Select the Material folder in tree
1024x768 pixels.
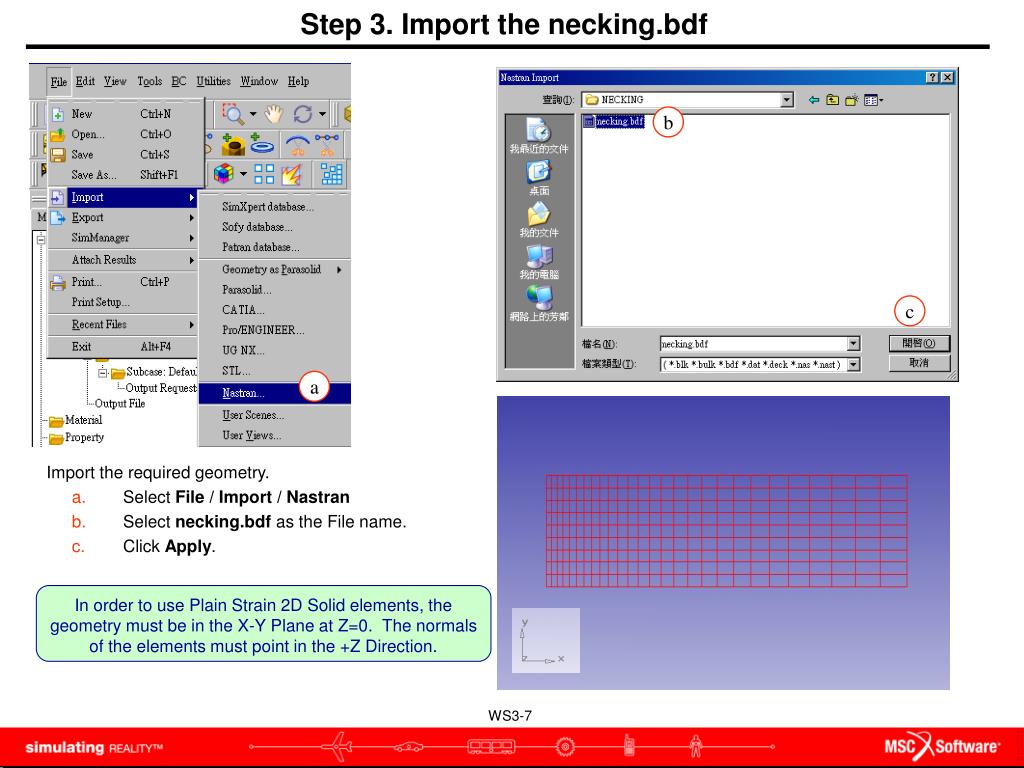(76, 420)
